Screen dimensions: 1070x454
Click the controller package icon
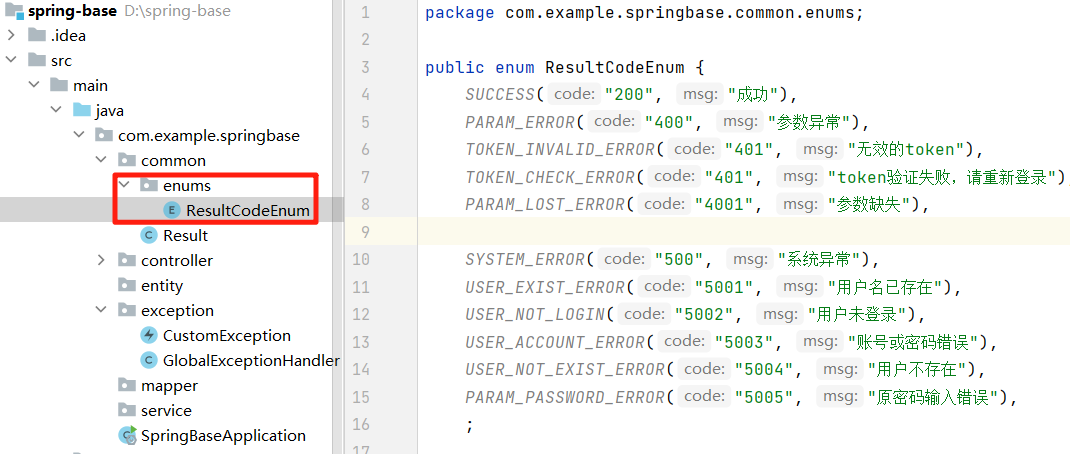[x=127, y=260]
